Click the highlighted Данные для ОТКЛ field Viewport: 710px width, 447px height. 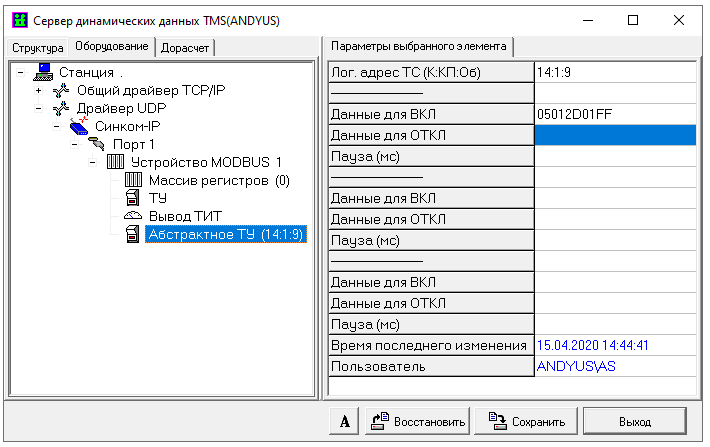[x=615, y=135]
